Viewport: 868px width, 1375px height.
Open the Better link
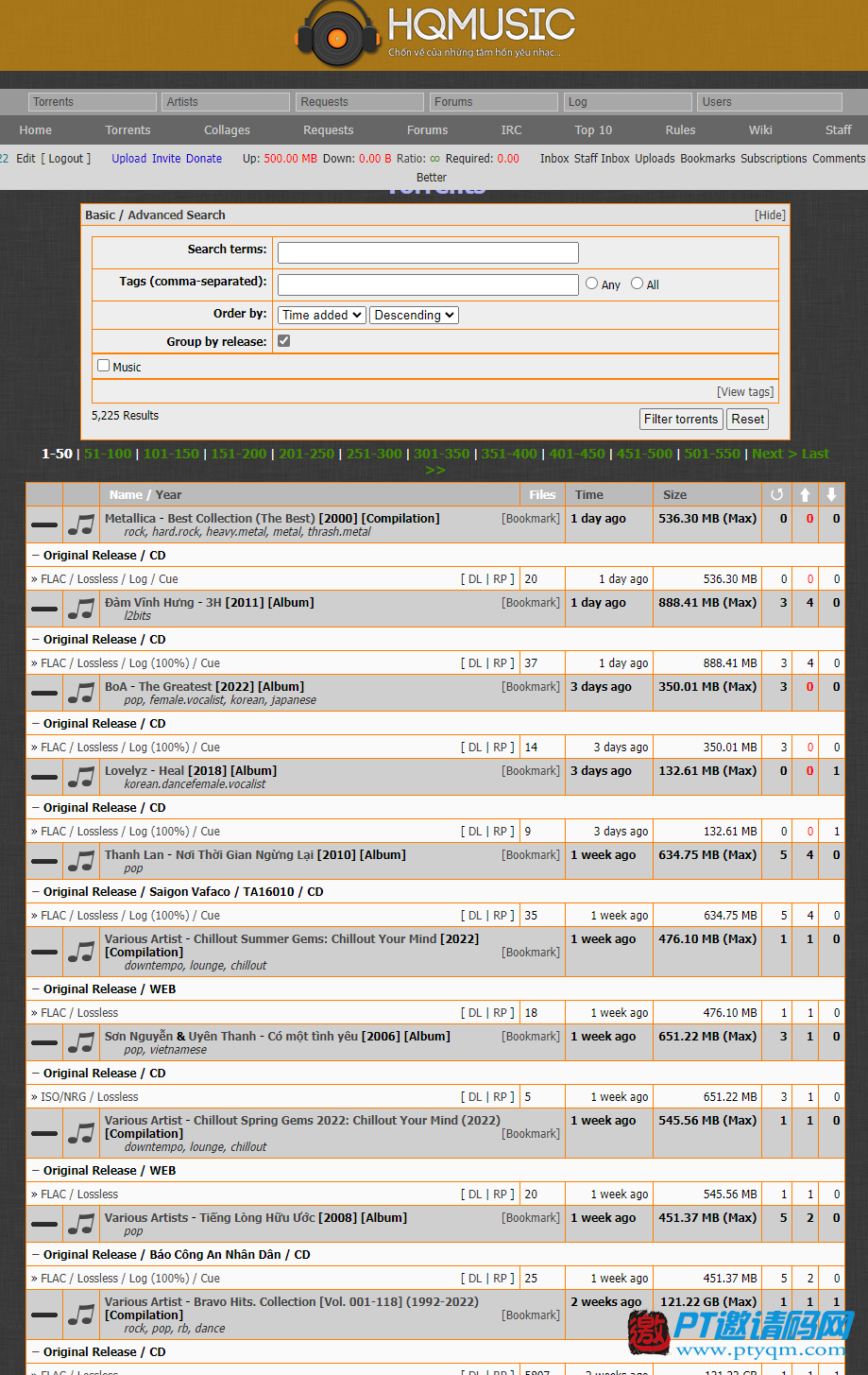[x=432, y=177]
